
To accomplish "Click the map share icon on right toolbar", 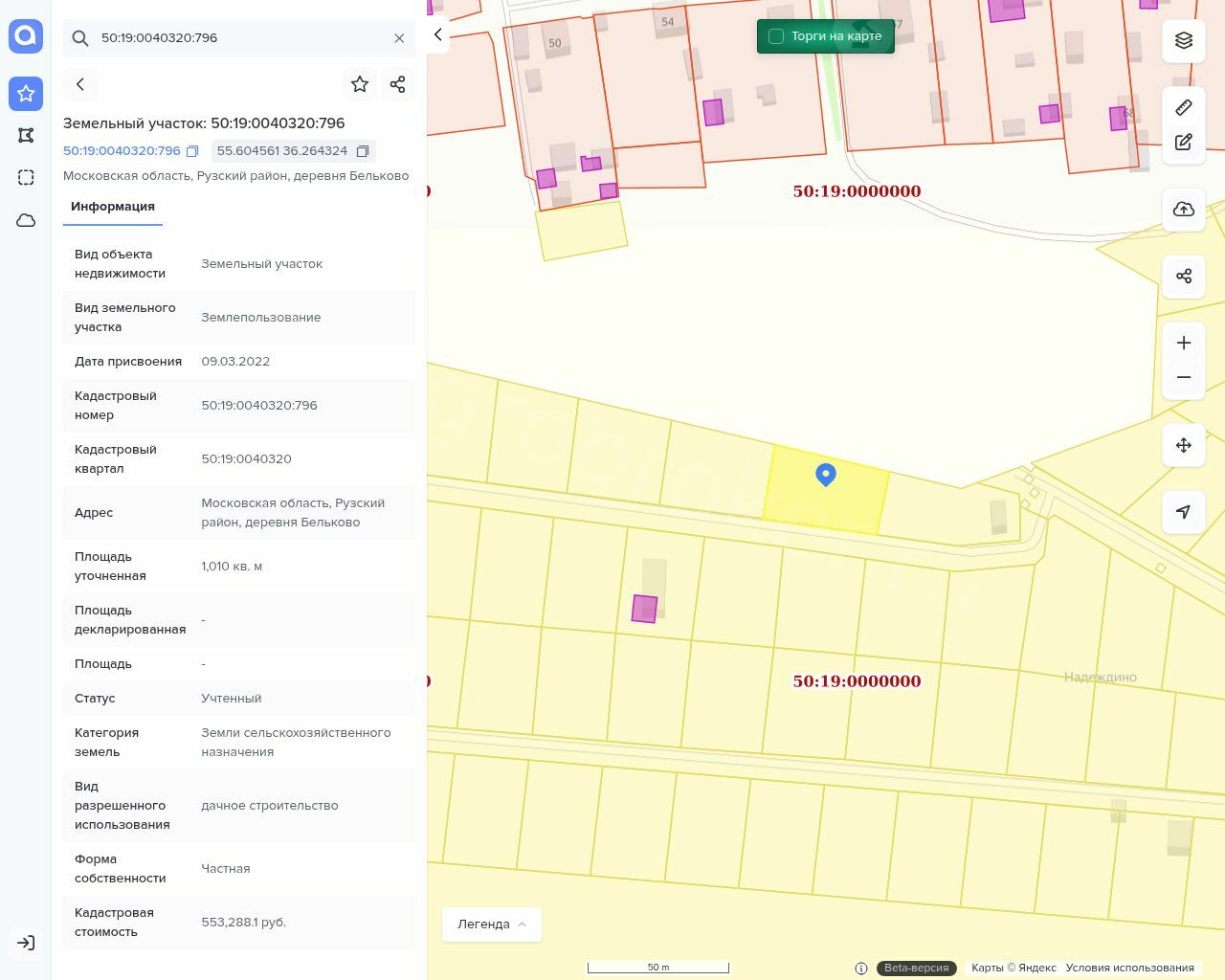I will tap(1184, 277).
